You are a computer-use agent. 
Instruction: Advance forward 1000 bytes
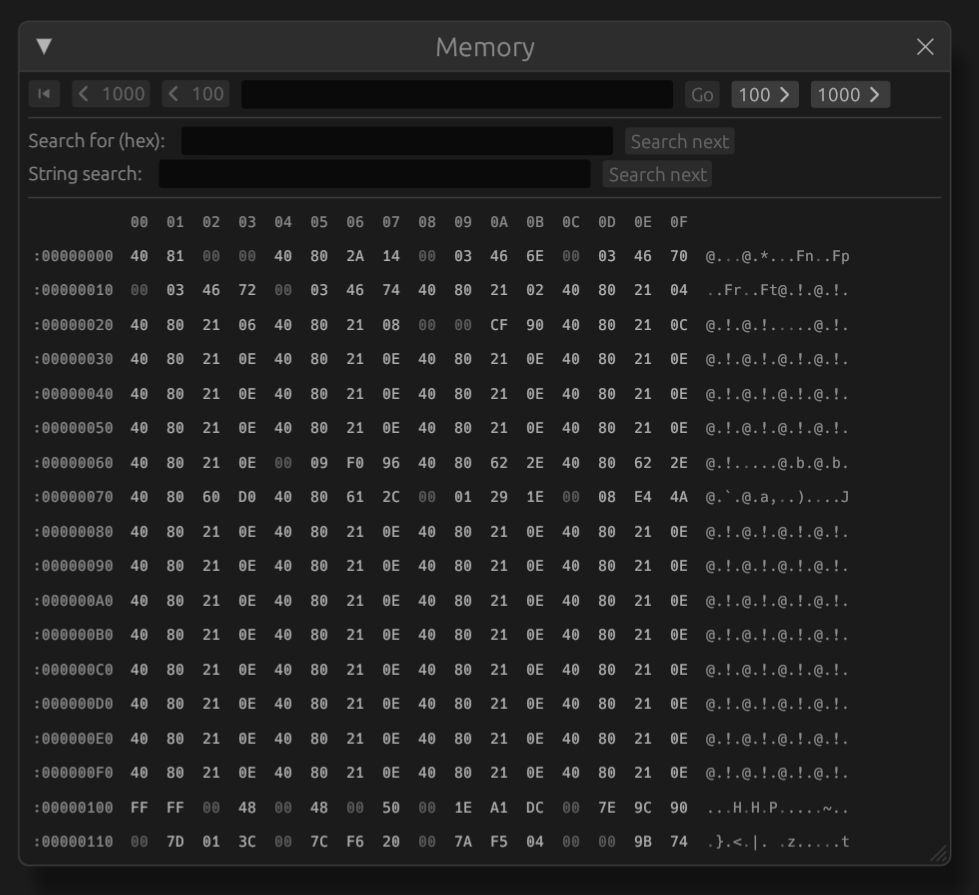click(849, 95)
